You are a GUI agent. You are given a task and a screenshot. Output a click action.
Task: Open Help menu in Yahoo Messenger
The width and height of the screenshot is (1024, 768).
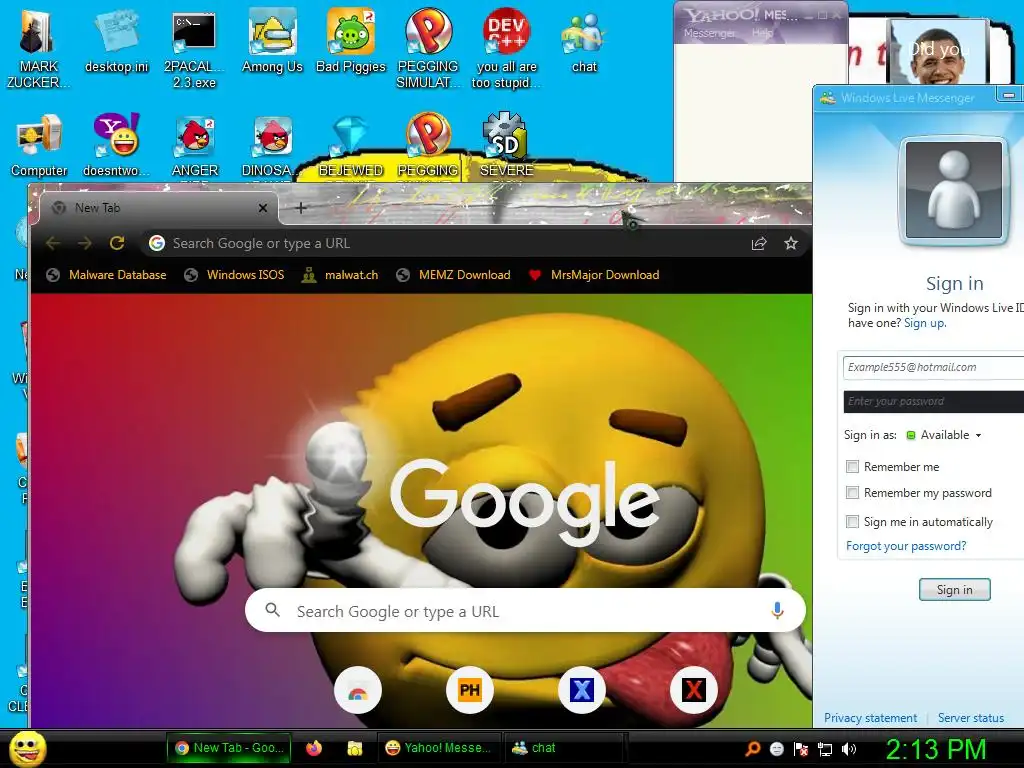click(x=761, y=33)
